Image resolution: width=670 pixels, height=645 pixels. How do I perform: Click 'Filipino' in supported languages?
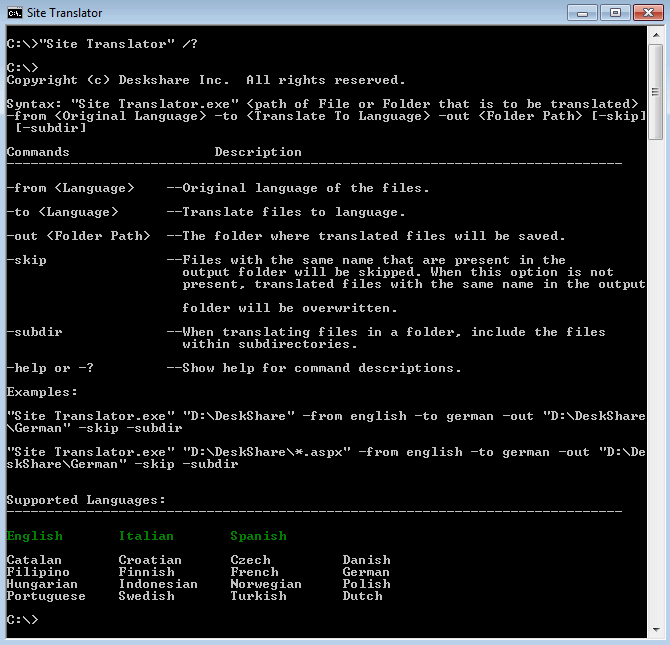tap(38, 572)
